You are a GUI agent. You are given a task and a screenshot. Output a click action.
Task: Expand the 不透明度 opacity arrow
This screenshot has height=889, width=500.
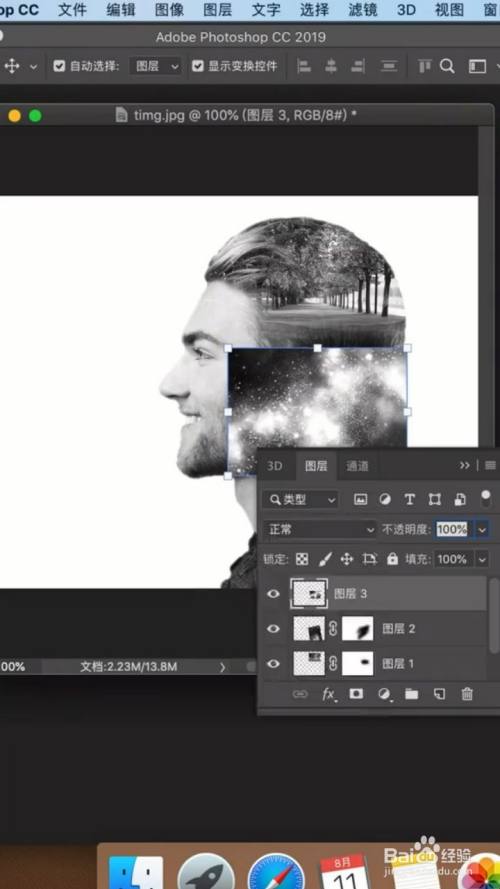[x=482, y=530]
